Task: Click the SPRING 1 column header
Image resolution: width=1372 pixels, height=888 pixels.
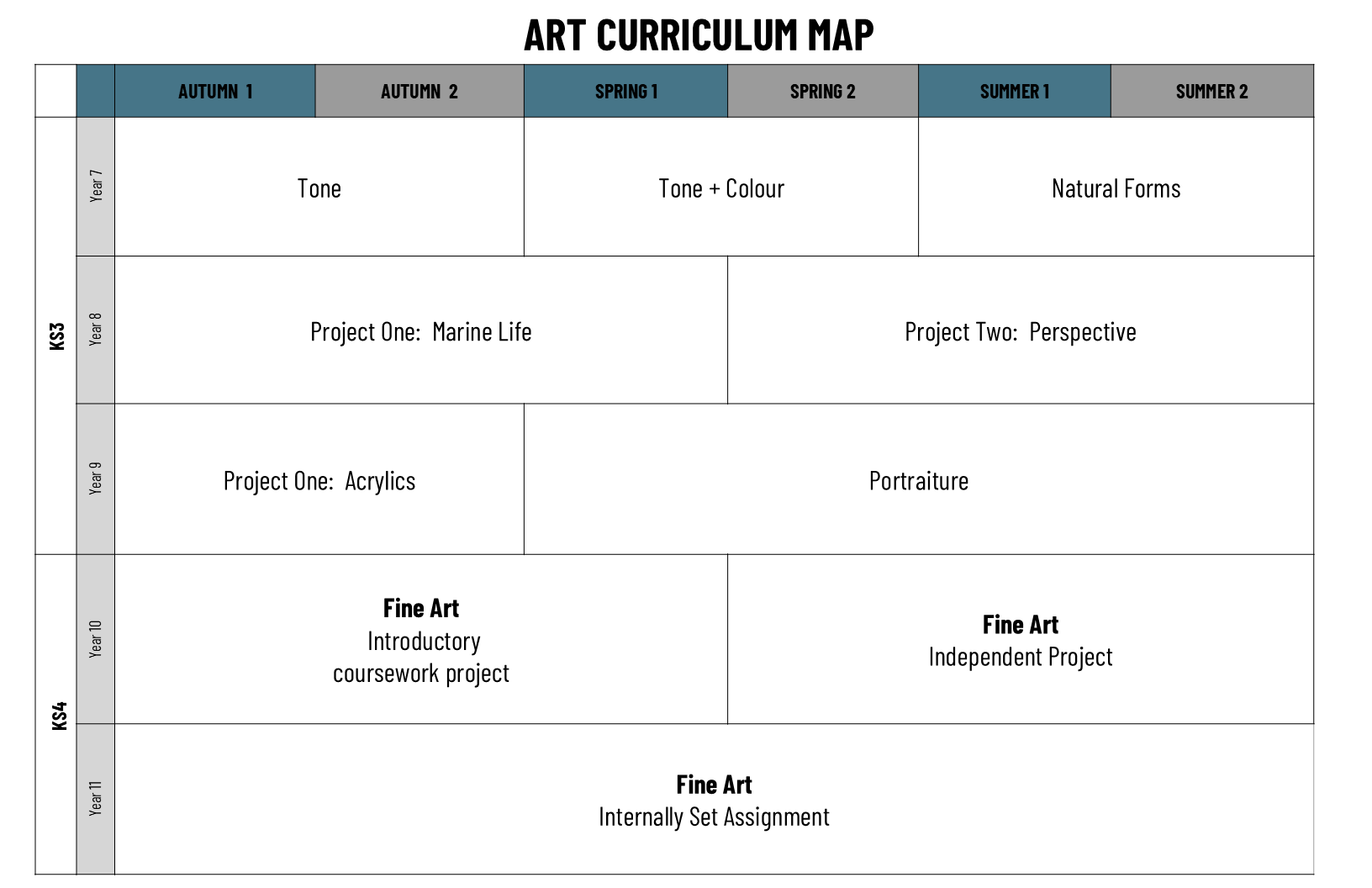Action: point(626,92)
